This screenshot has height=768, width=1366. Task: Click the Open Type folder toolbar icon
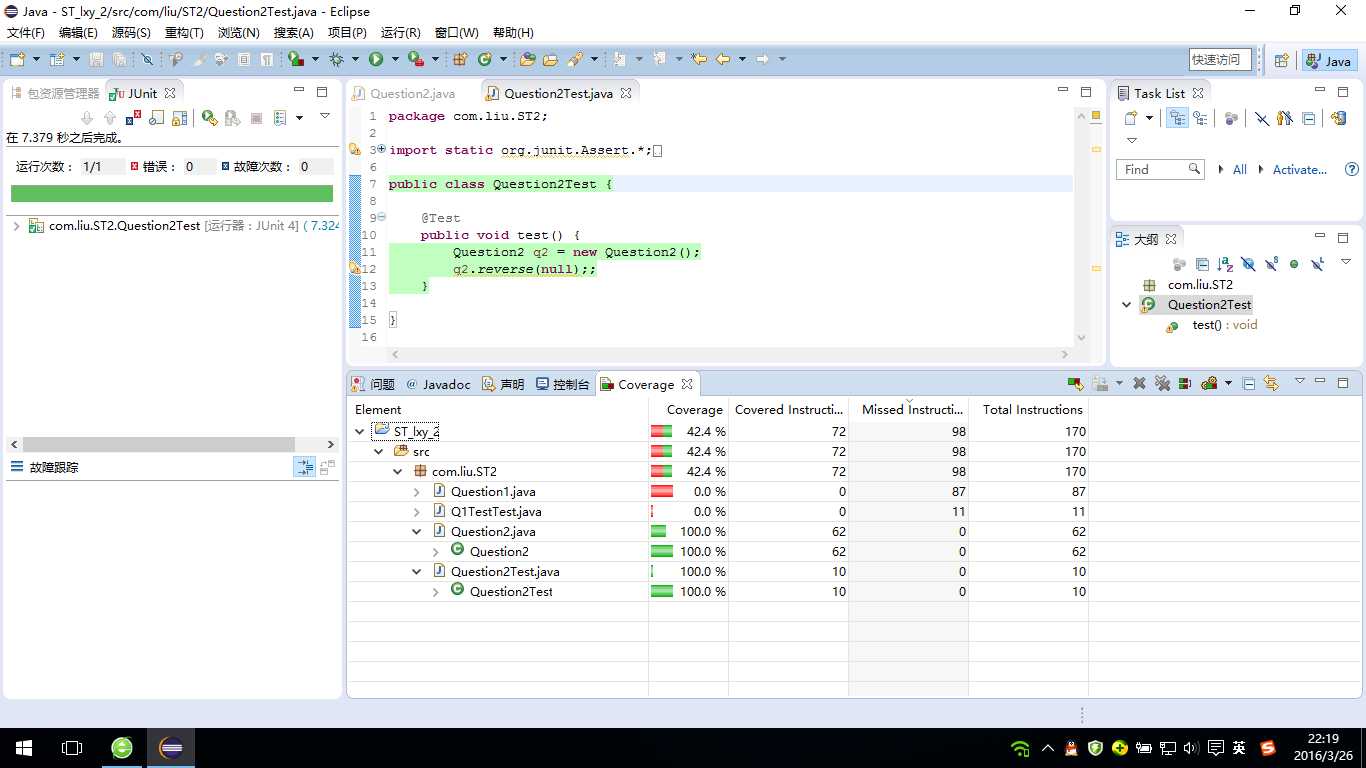coord(528,59)
